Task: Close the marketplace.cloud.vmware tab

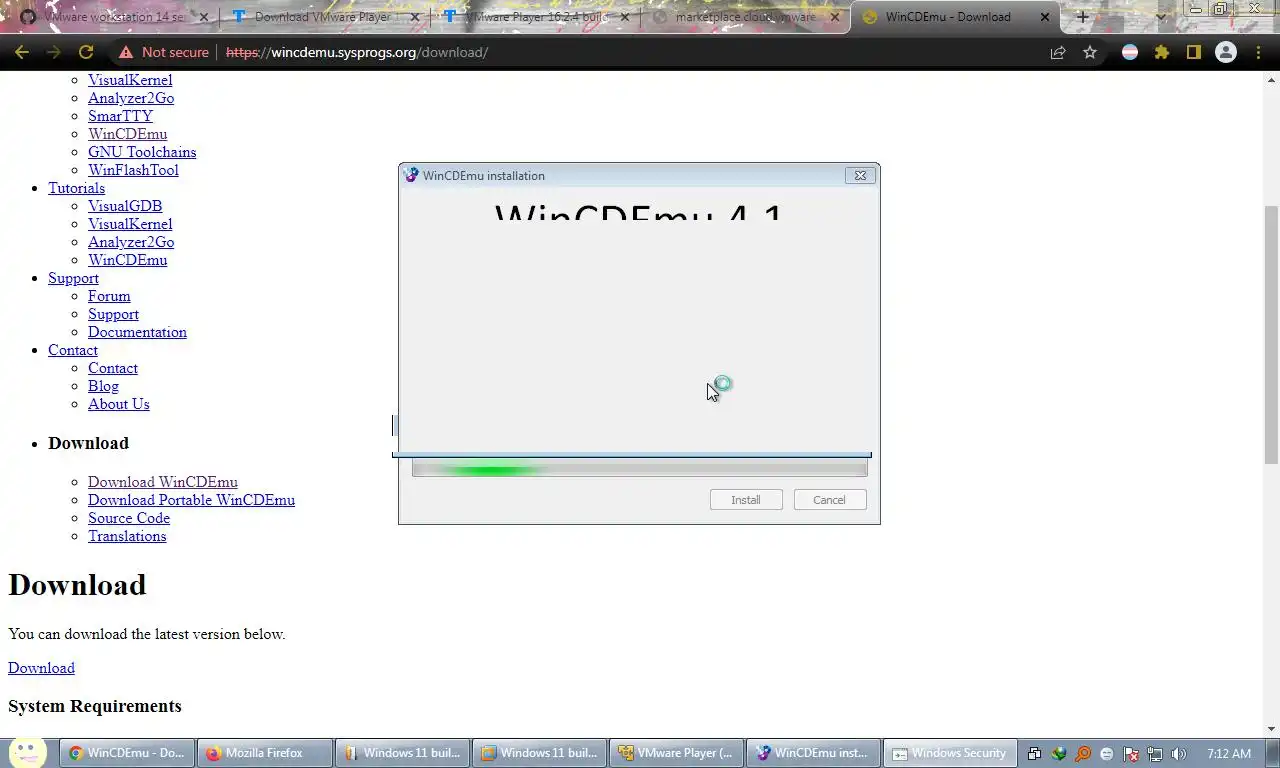Action: pyautogui.click(x=835, y=17)
